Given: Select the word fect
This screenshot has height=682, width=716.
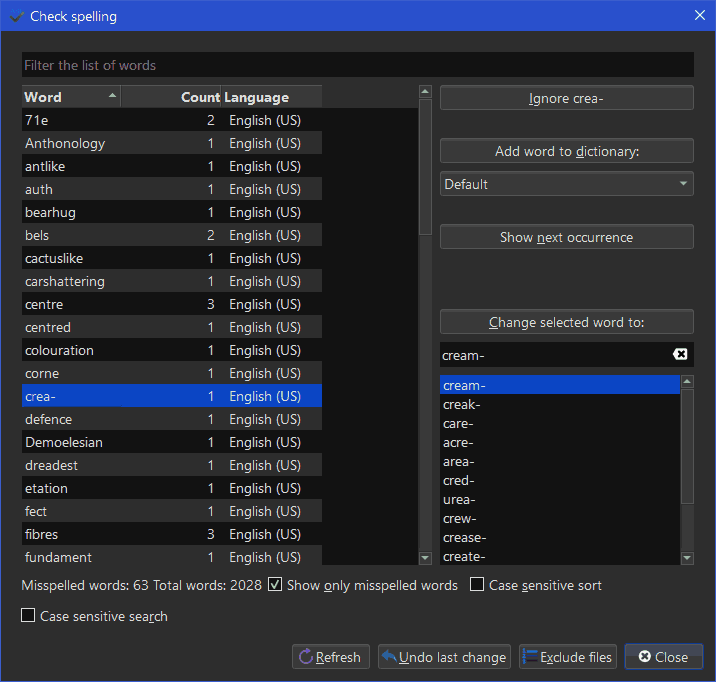Looking at the screenshot, I should 172,511.
